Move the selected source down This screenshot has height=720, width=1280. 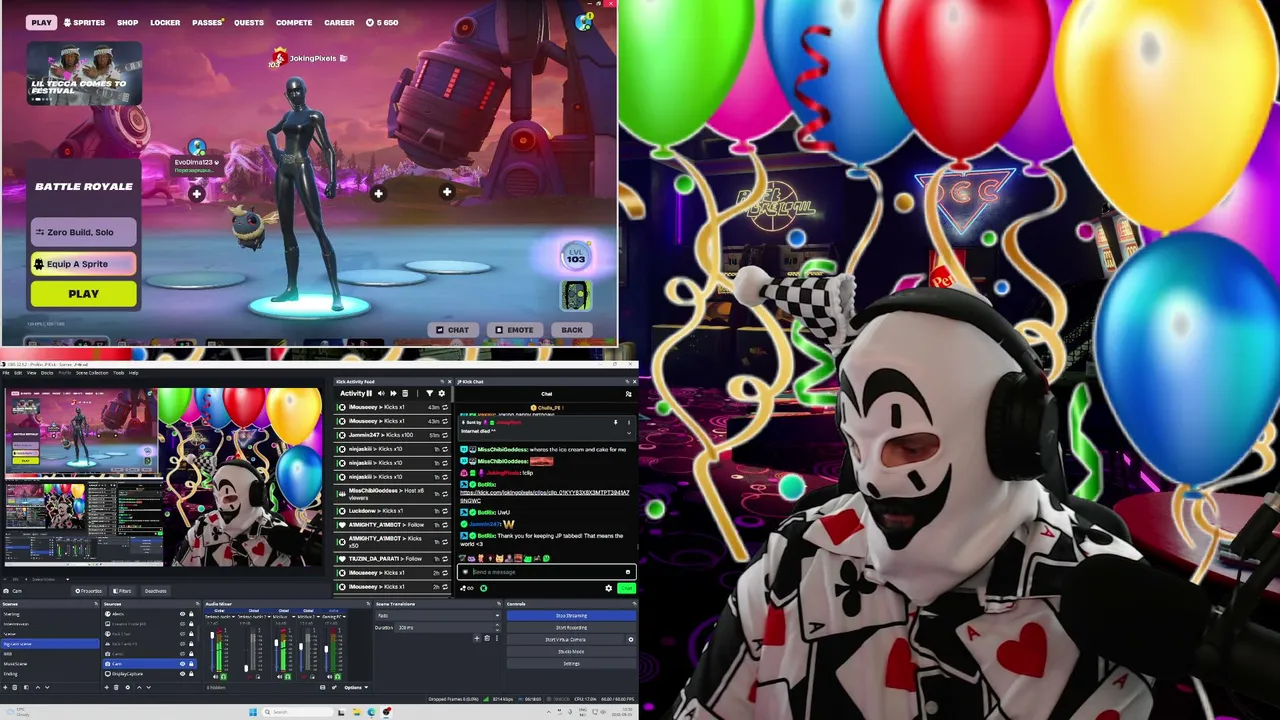[148, 687]
